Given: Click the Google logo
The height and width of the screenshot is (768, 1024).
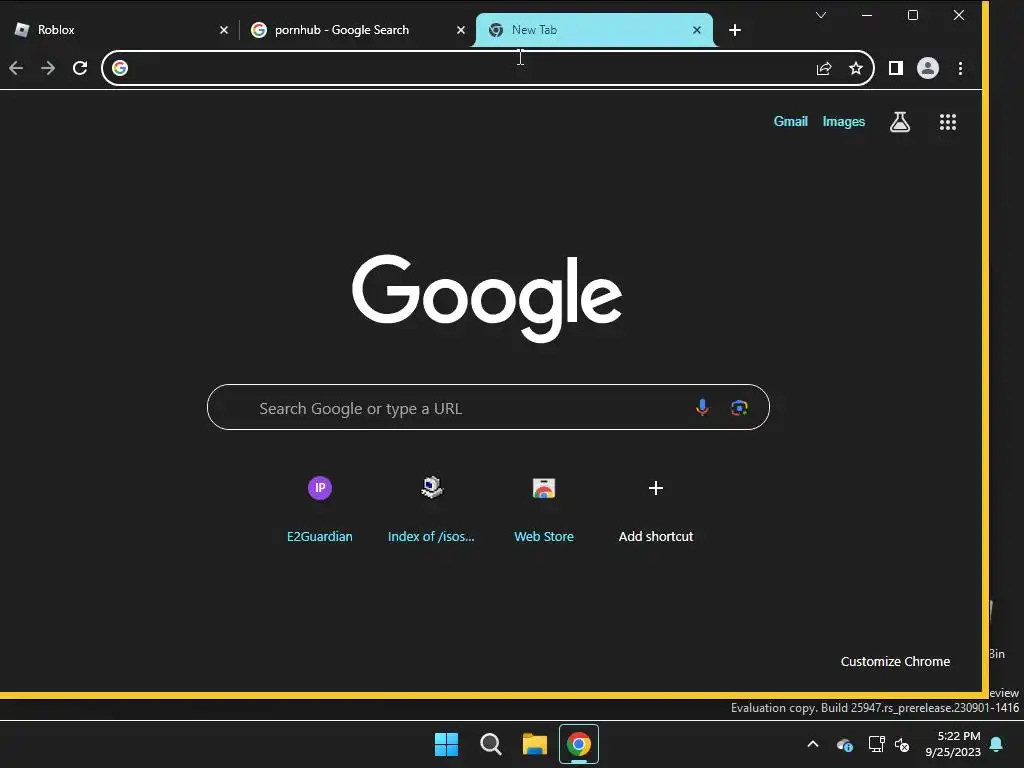Looking at the screenshot, I should tap(487, 298).
